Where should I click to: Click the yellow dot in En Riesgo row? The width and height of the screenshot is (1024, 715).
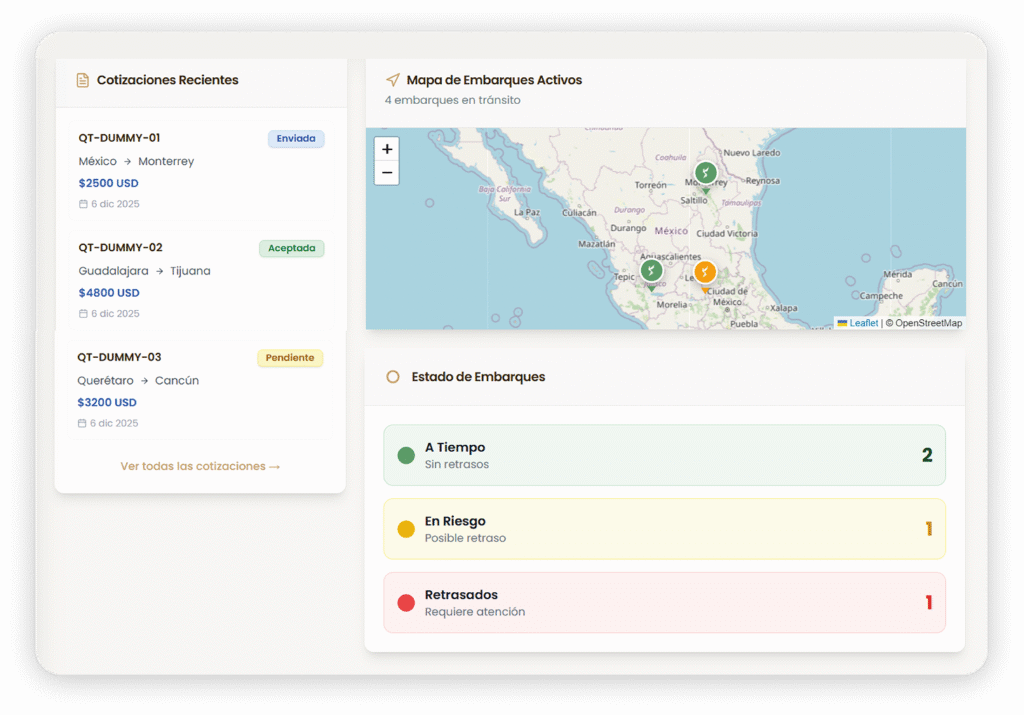click(x=406, y=529)
